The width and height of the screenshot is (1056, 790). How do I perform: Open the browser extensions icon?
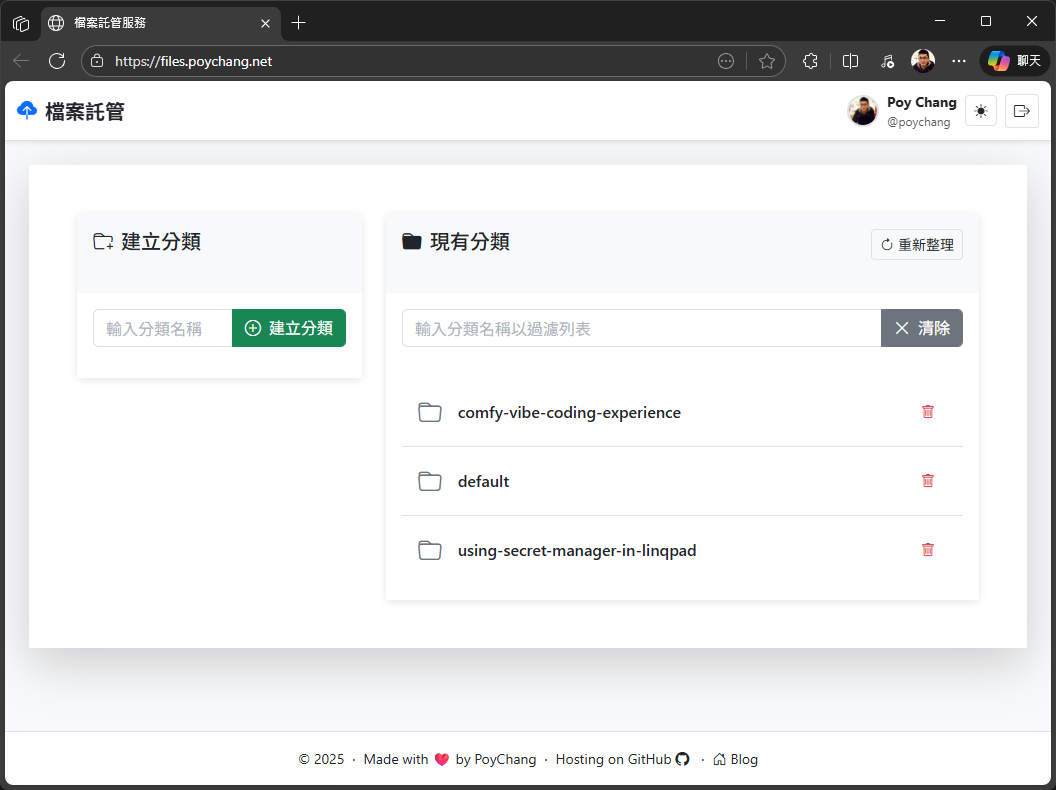tap(810, 61)
